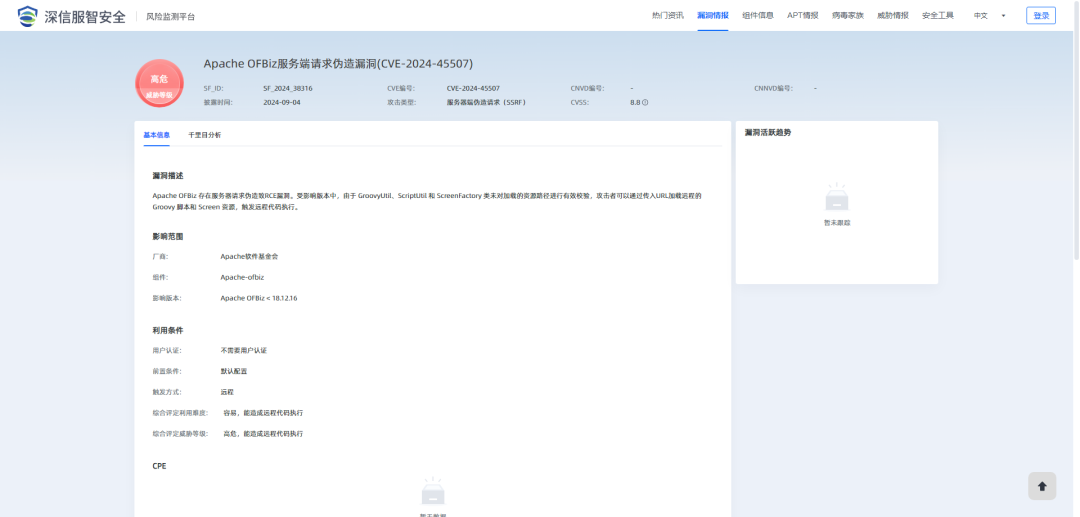Click the 漏洞活跃趋势 panel title

pos(768,132)
